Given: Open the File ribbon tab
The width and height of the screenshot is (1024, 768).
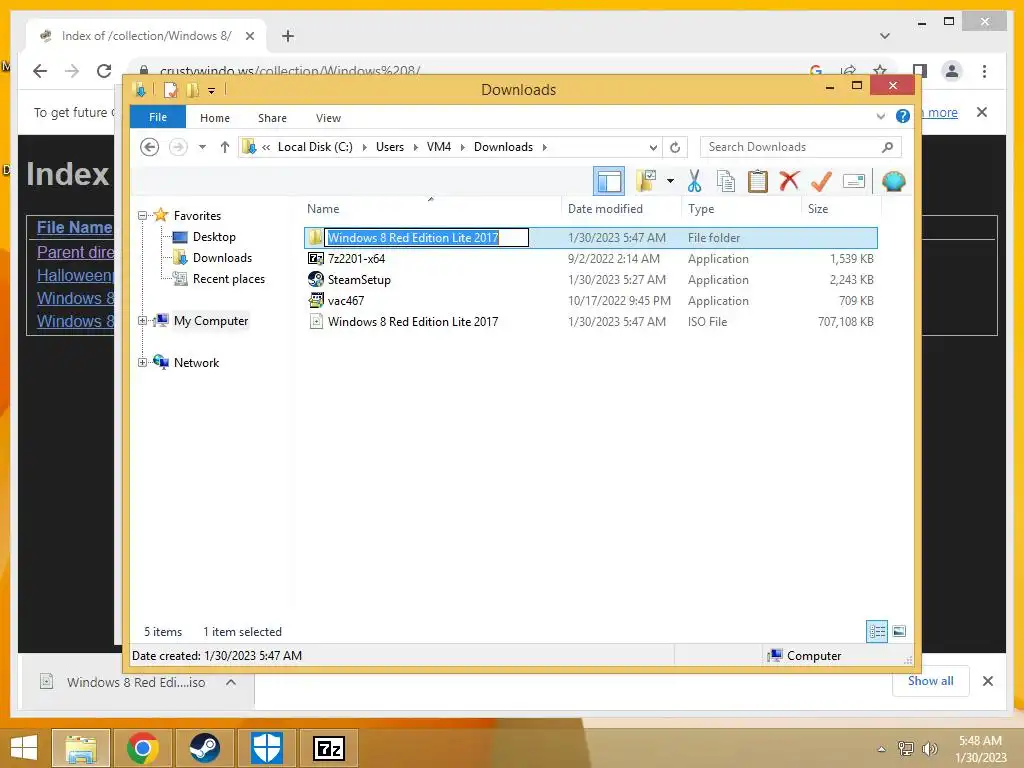Looking at the screenshot, I should [x=158, y=117].
